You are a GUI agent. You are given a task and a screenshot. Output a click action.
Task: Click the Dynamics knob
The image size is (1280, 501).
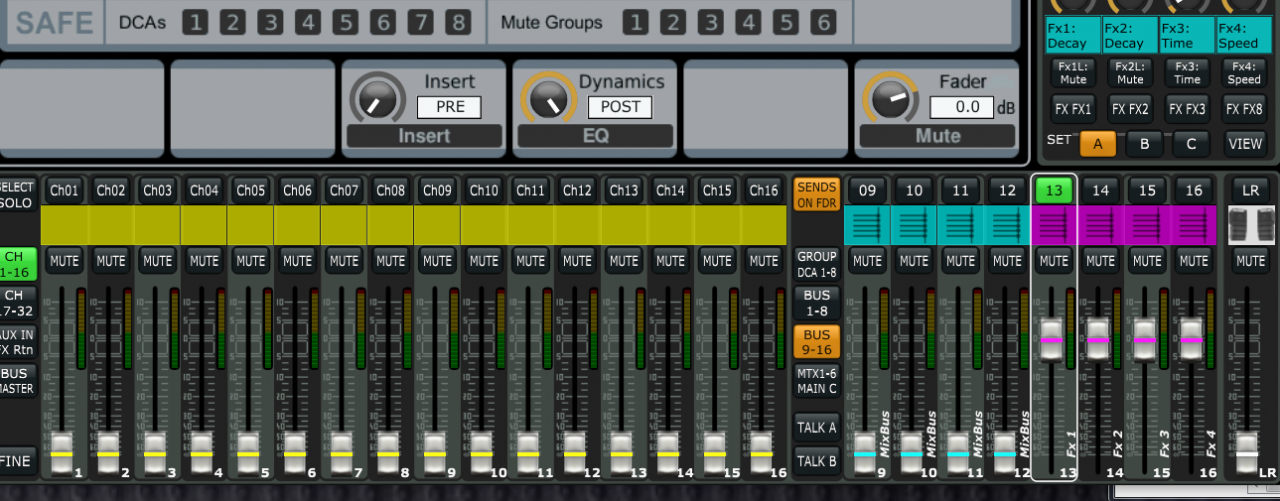coord(549,98)
